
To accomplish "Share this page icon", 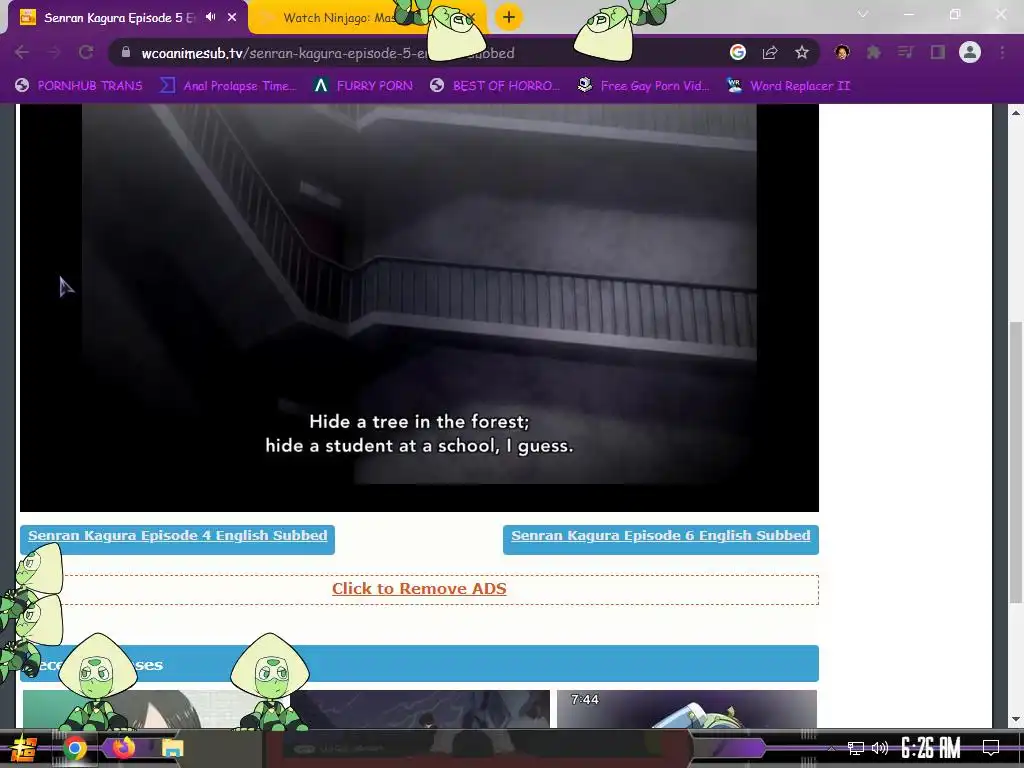I will click(770, 52).
